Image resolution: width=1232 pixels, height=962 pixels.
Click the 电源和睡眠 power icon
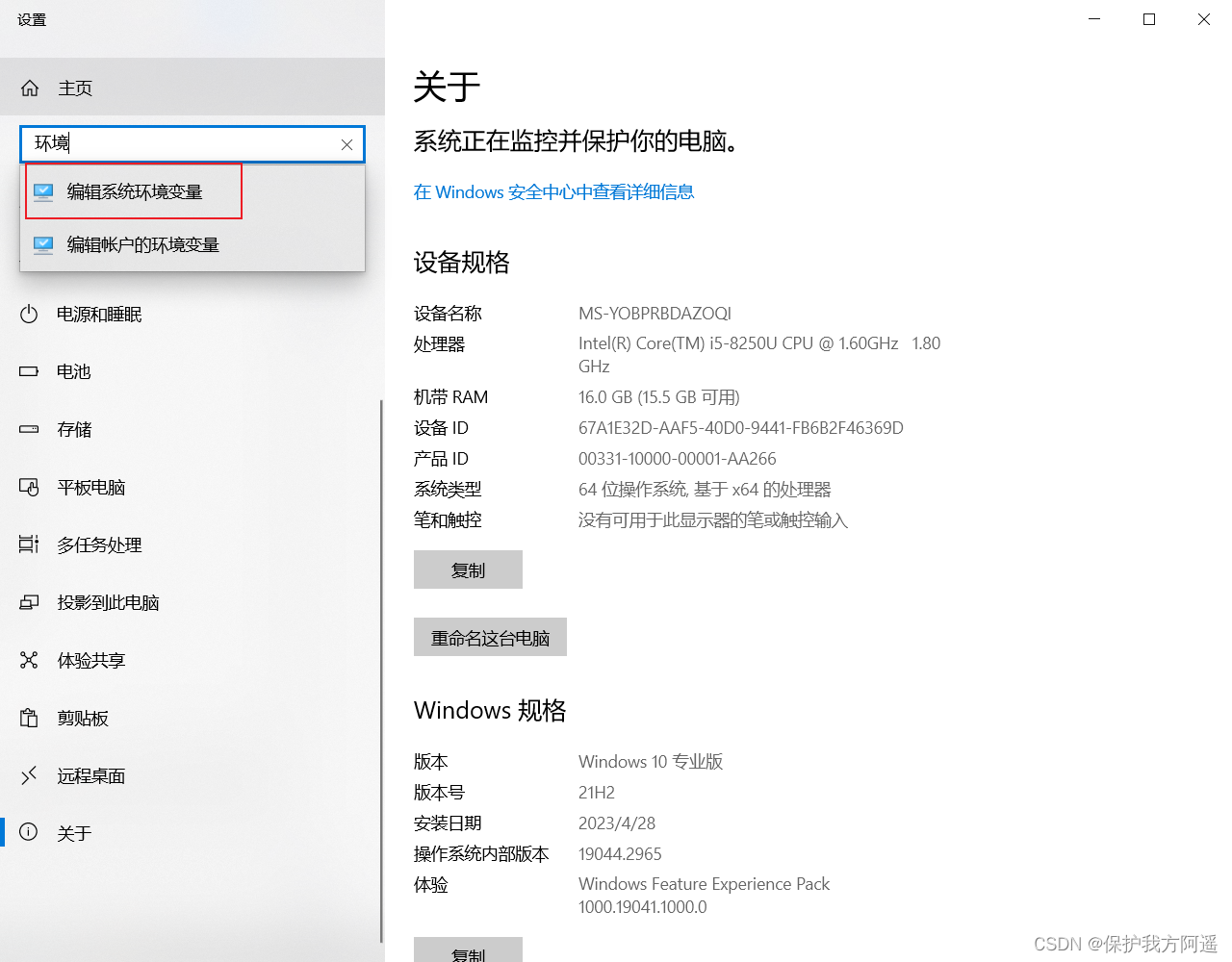tap(29, 314)
